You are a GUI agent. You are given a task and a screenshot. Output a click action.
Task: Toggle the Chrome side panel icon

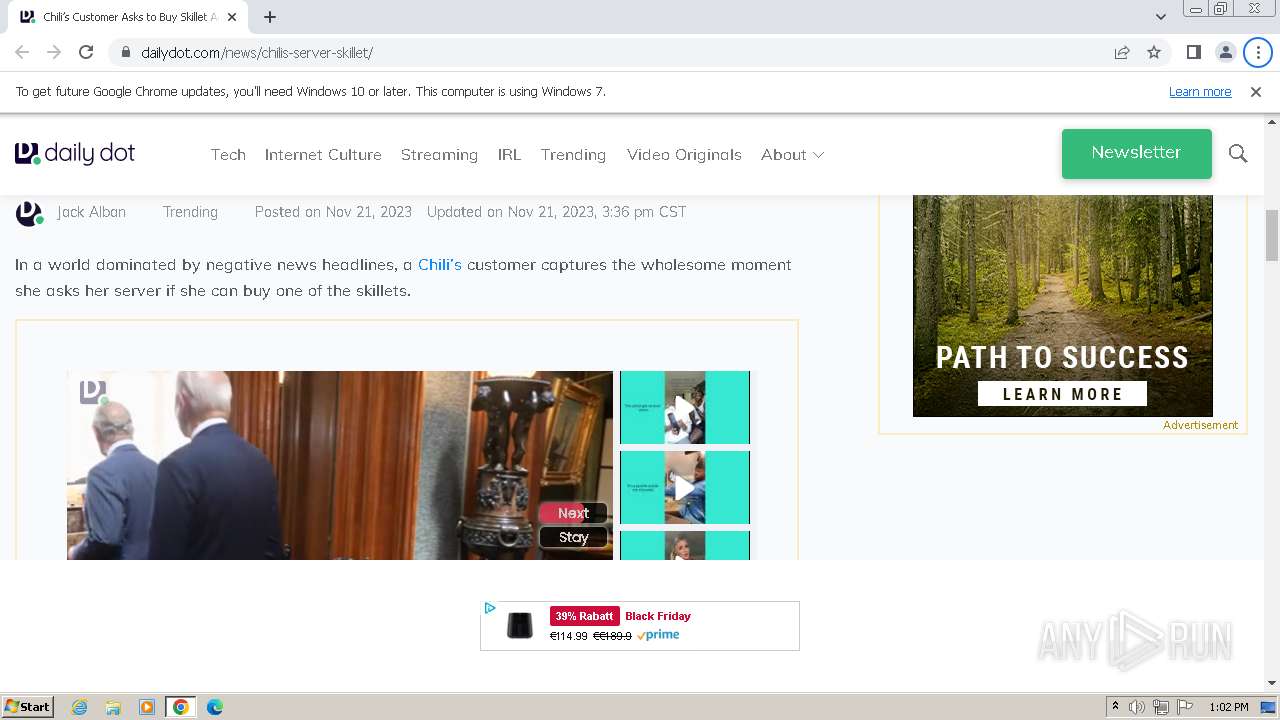pyautogui.click(x=1193, y=52)
